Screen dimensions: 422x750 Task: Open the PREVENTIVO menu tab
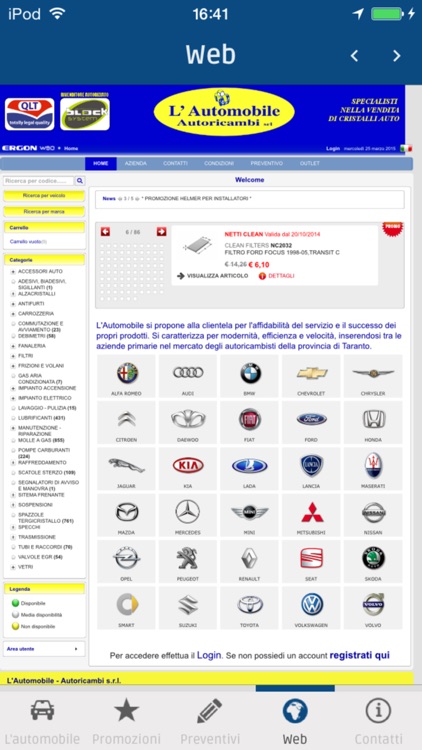(x=267, y=164)
